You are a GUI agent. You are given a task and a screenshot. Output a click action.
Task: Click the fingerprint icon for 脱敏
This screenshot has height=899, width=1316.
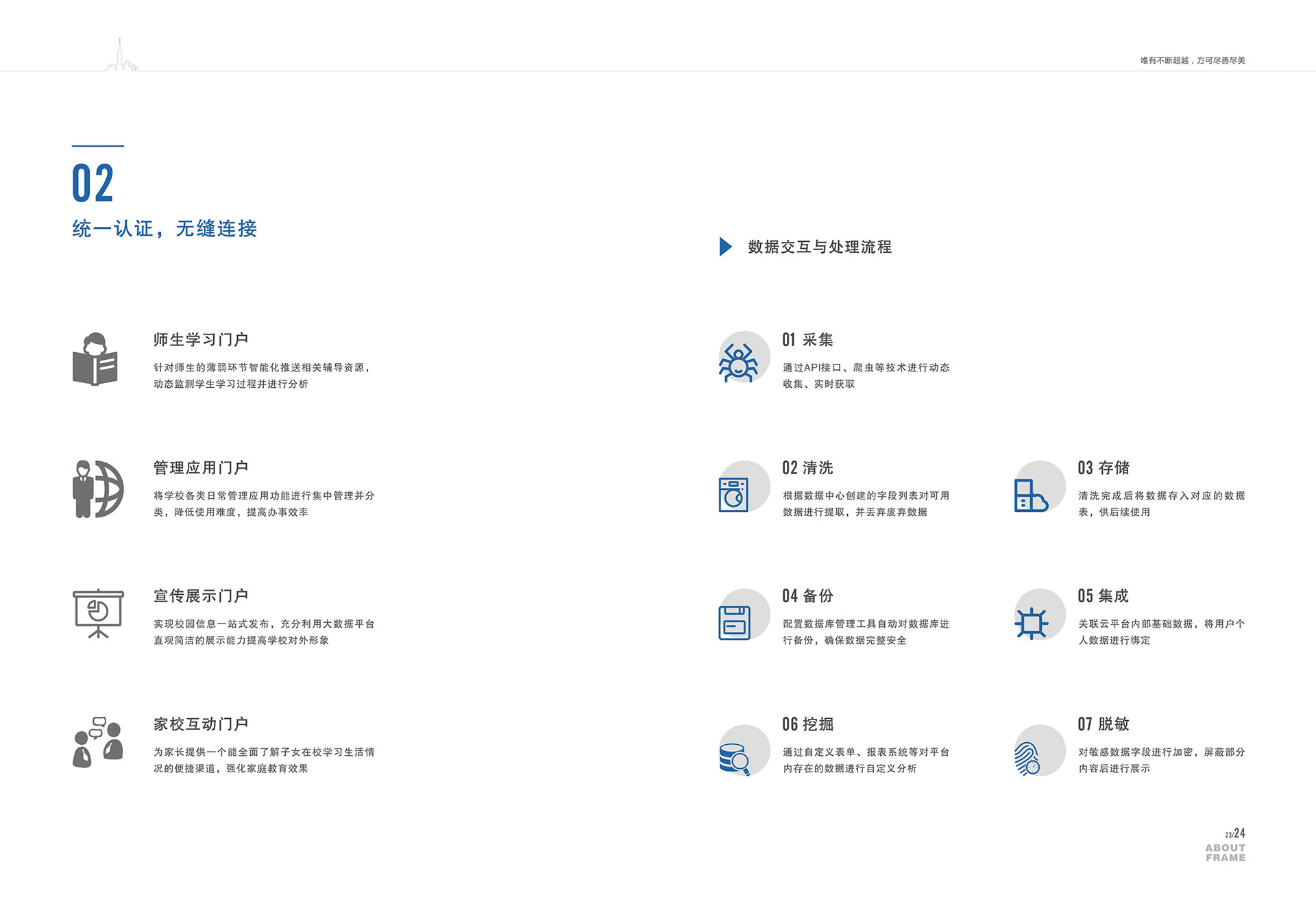(1027, 759)
